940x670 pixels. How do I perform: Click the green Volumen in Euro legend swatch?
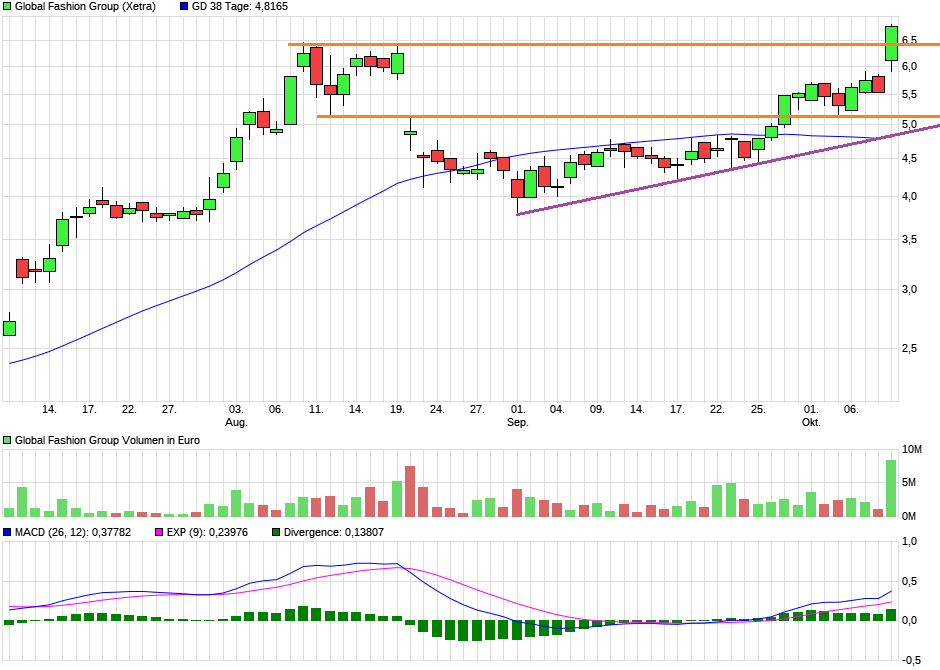coord(7,440)
